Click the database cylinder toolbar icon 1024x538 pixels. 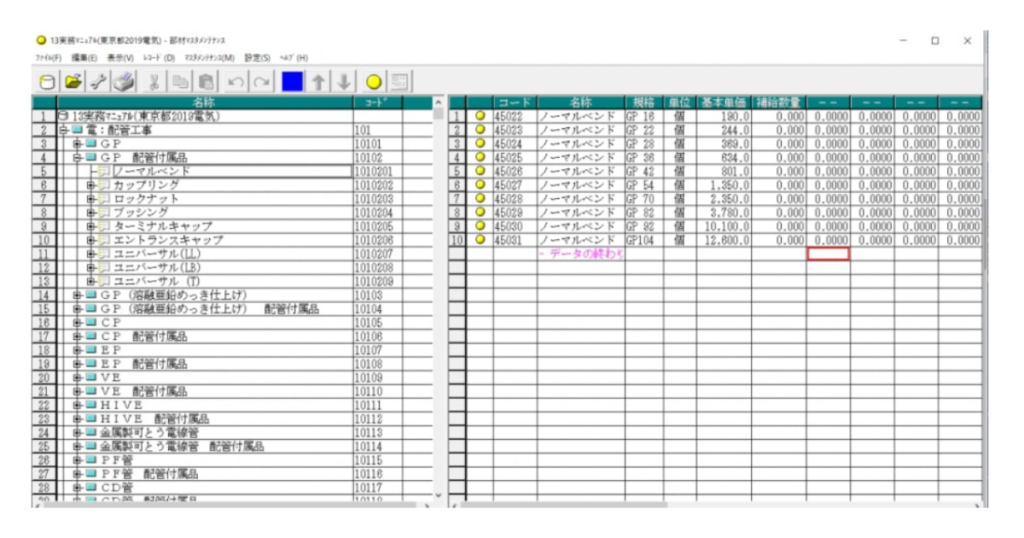[x=47, y=81]
